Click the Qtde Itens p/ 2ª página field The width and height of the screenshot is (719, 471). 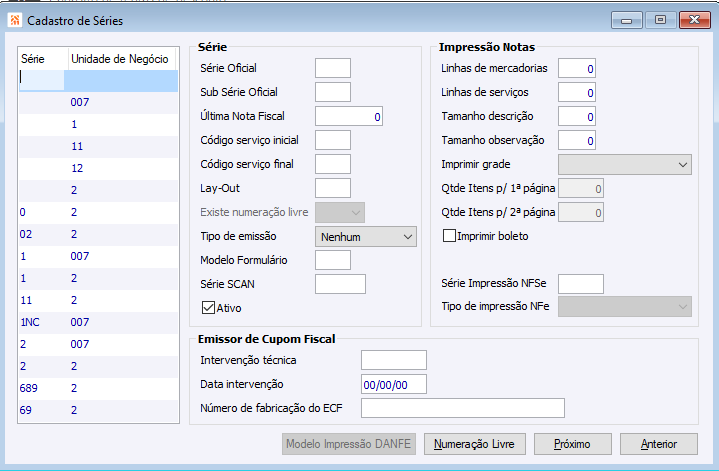pyautogui.click(x=581, y=212)
